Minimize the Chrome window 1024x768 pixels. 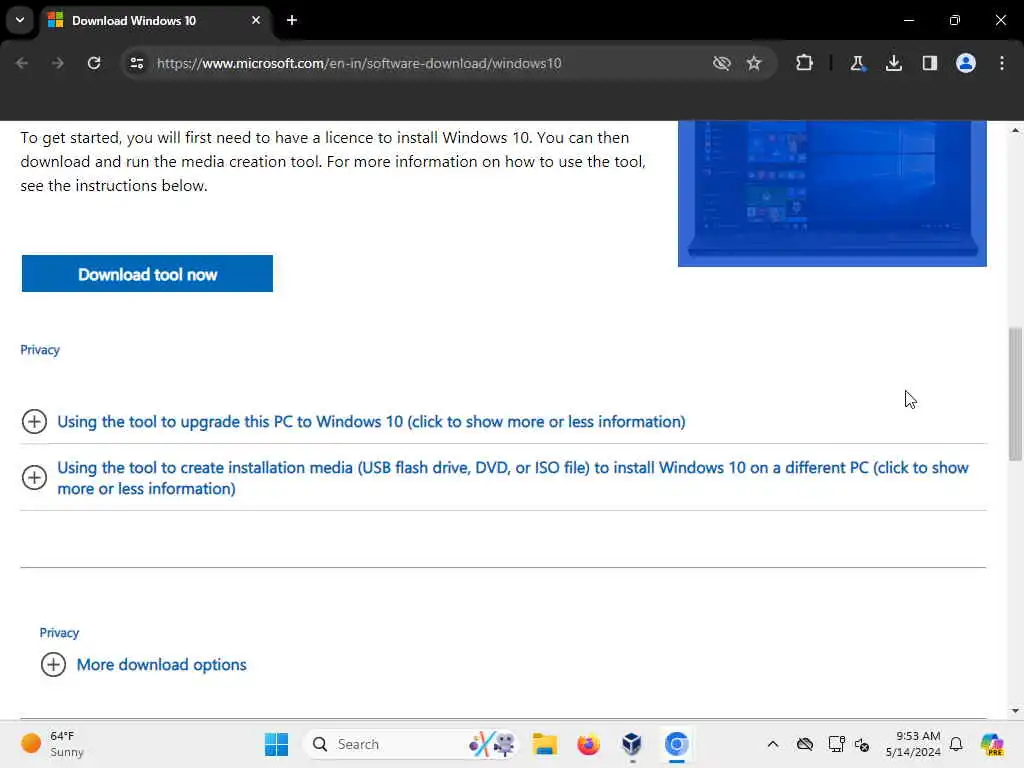(908, 20)
